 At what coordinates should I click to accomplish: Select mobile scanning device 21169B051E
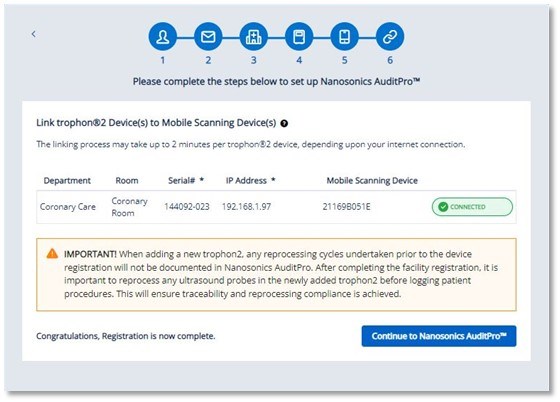click(x=346, y=207)
